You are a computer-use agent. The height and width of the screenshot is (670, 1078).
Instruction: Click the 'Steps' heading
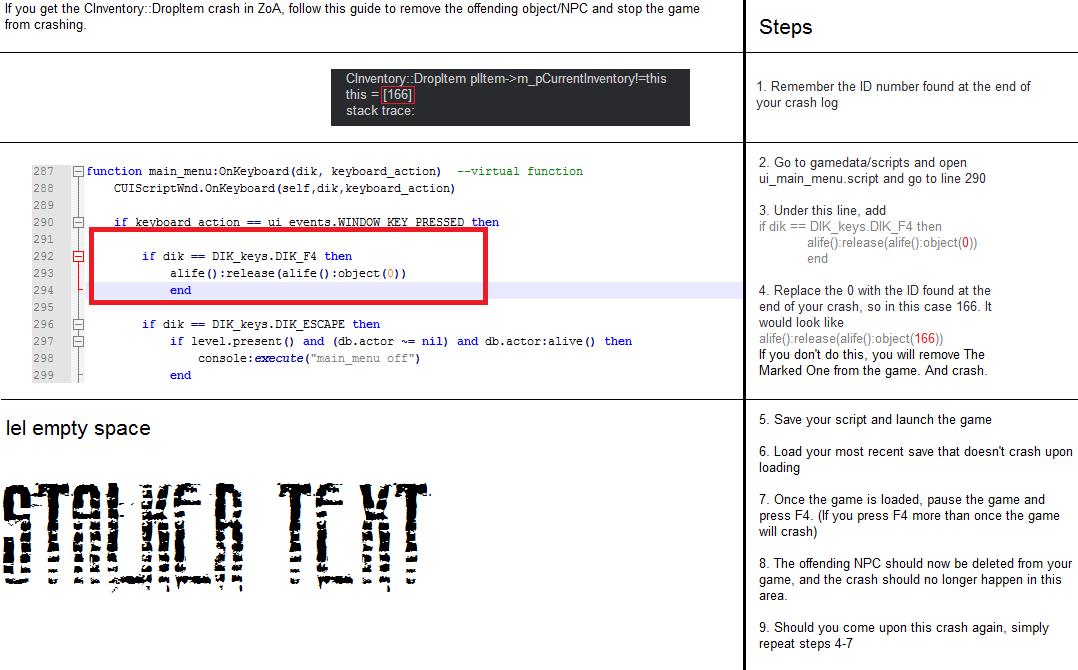pos(786,27)
